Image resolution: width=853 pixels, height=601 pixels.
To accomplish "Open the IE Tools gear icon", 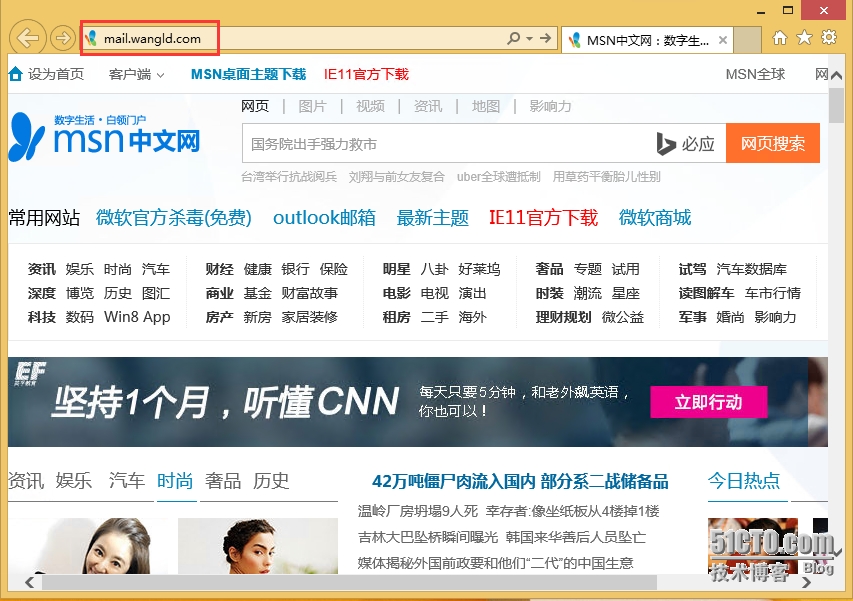I will click(829, 38).
